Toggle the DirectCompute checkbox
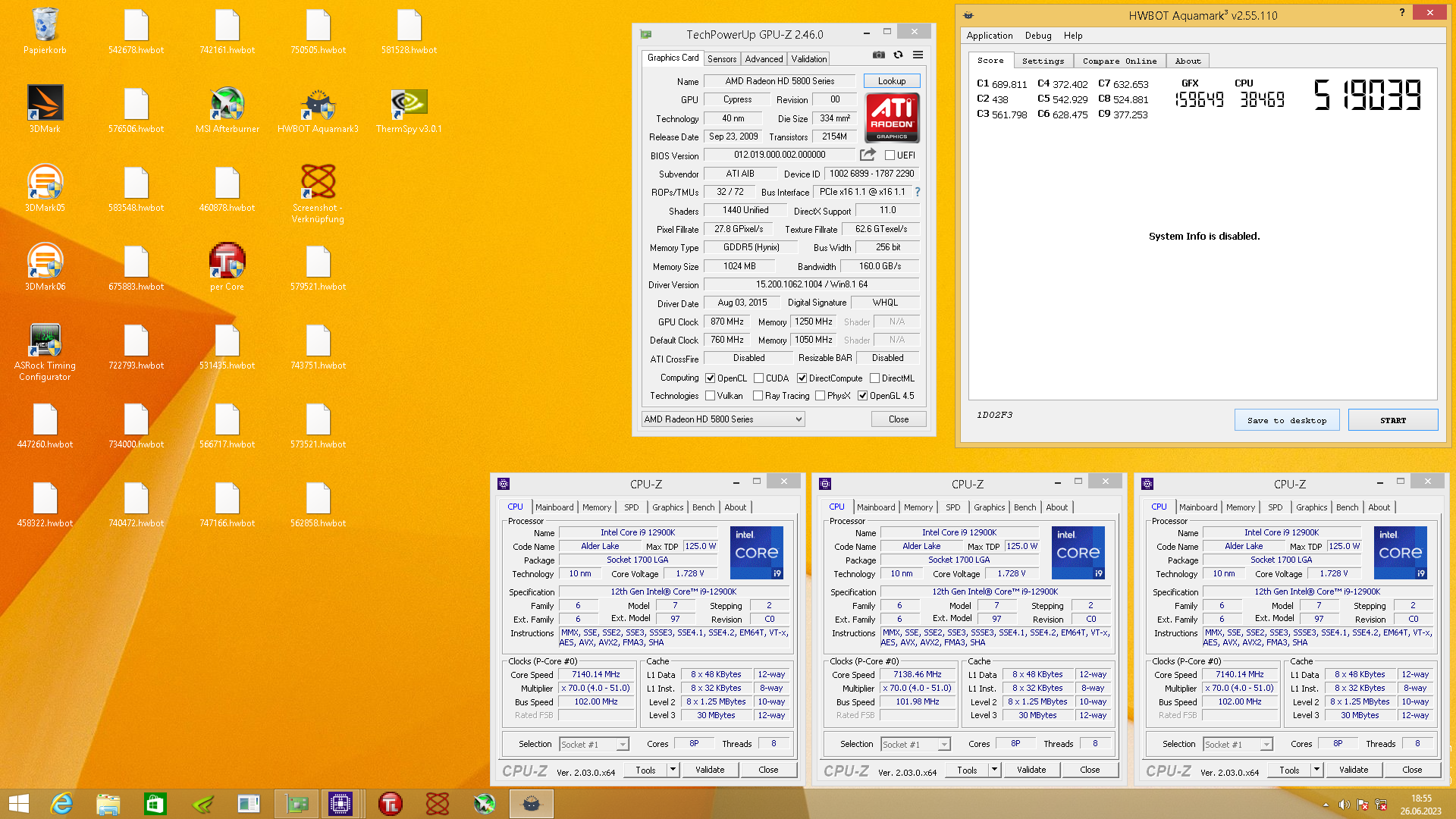 (802, 378)
